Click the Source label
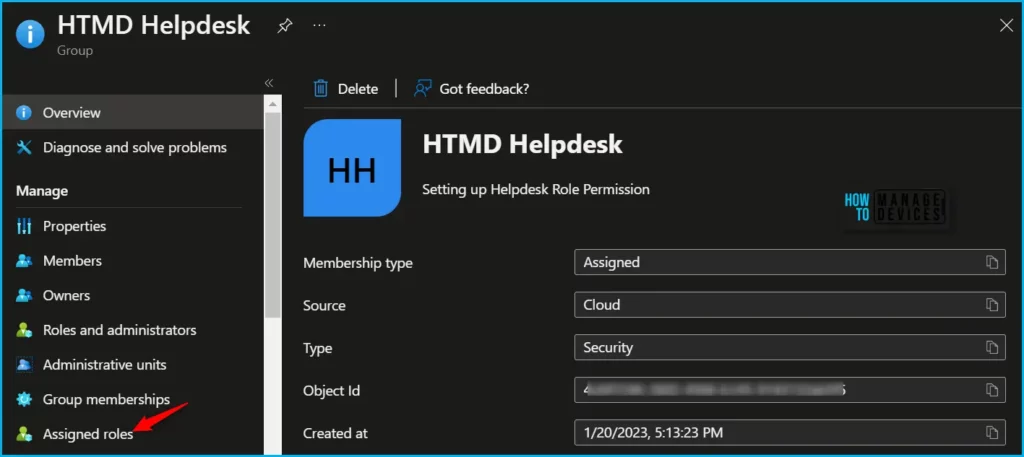This screenshot has width=1024, height=457. [325, 306]
